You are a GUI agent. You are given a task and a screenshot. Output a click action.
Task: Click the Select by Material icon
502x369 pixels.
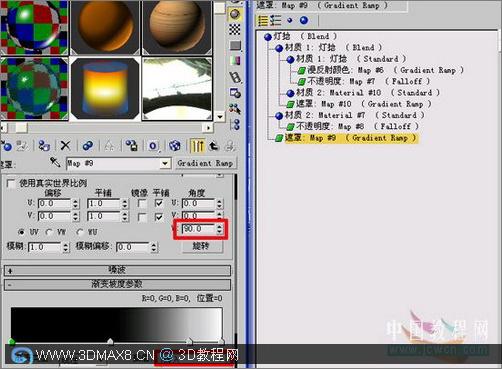click(235, 109)
